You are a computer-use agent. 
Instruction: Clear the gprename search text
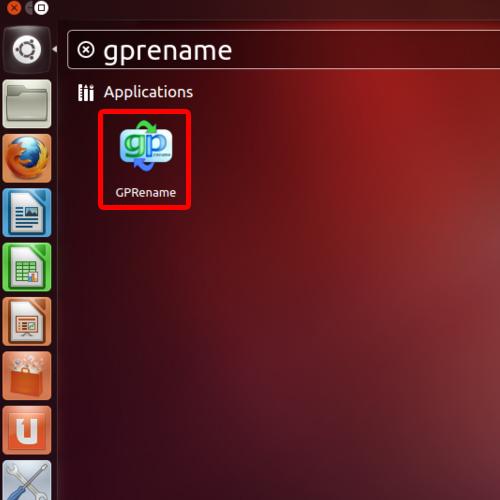coord(86,50)
